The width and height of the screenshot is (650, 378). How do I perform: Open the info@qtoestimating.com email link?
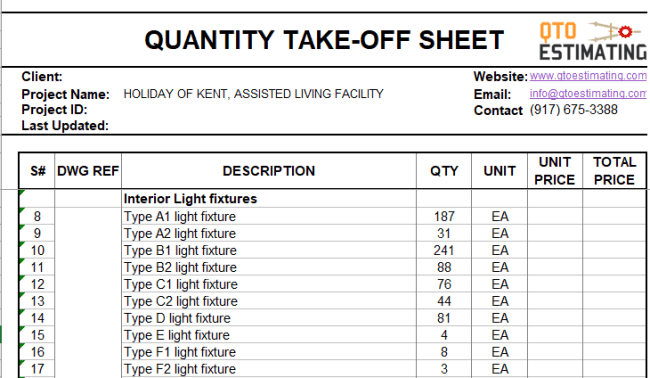(x=588, y=94)
